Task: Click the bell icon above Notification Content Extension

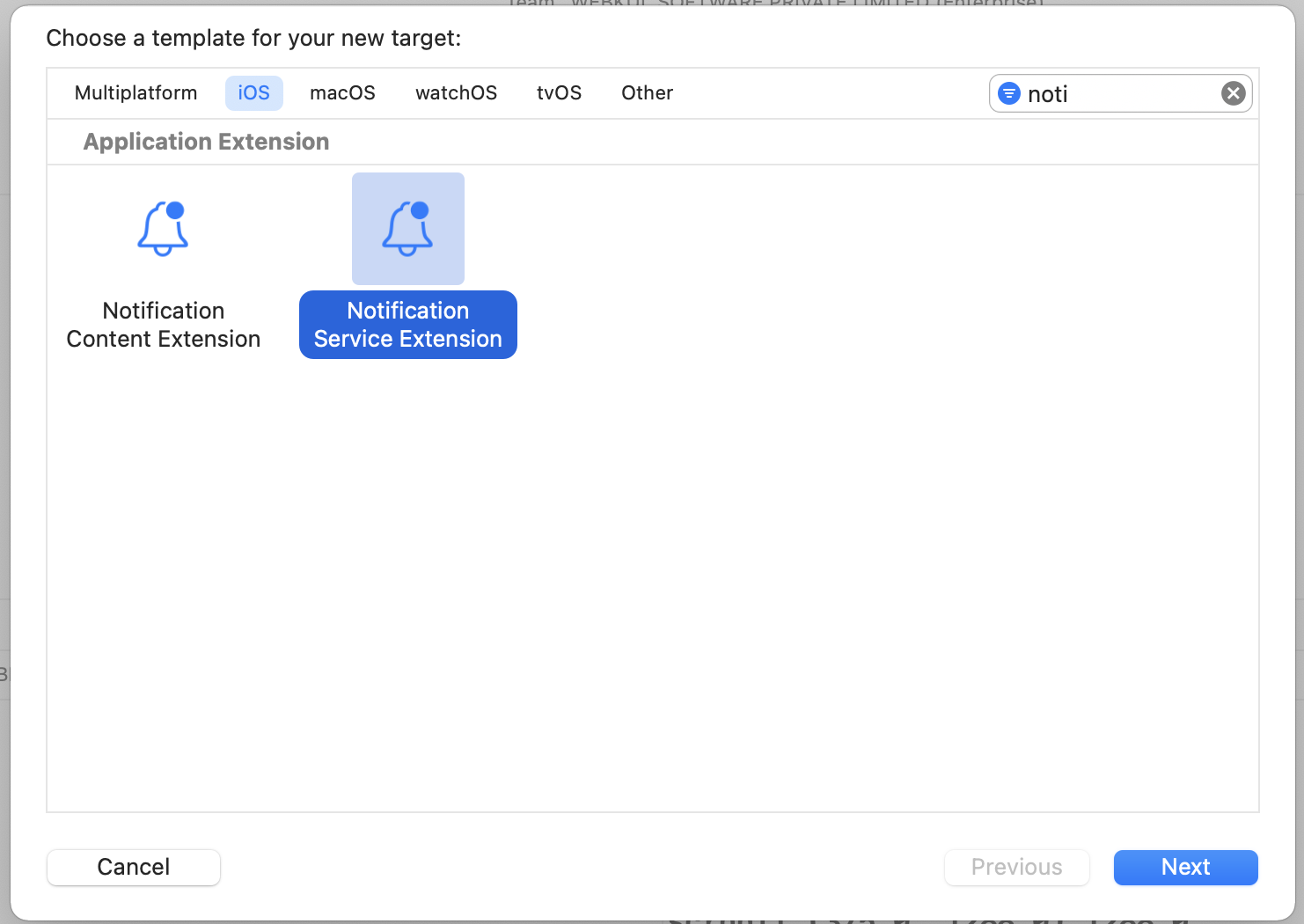Action: pyautogui.click(x=163, y=229)
